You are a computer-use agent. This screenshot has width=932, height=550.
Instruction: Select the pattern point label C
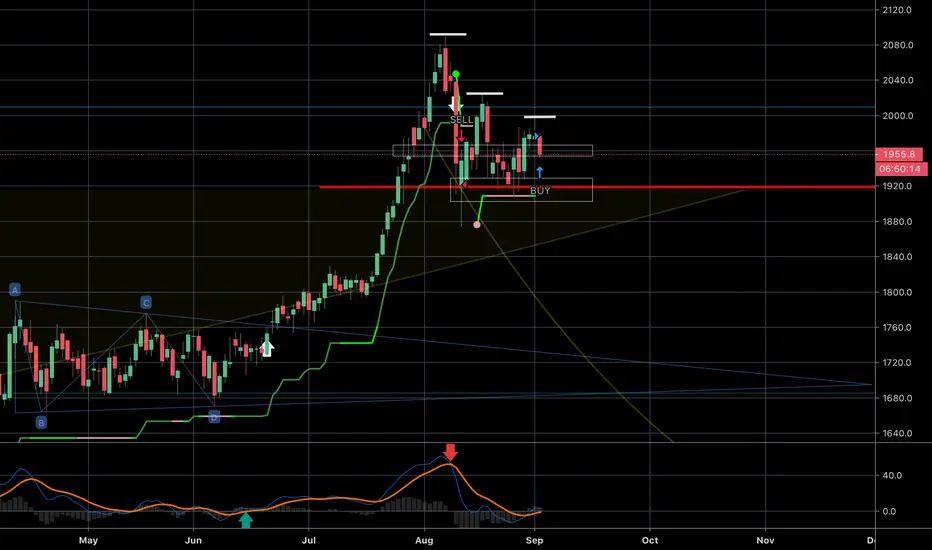pos(146,303)
